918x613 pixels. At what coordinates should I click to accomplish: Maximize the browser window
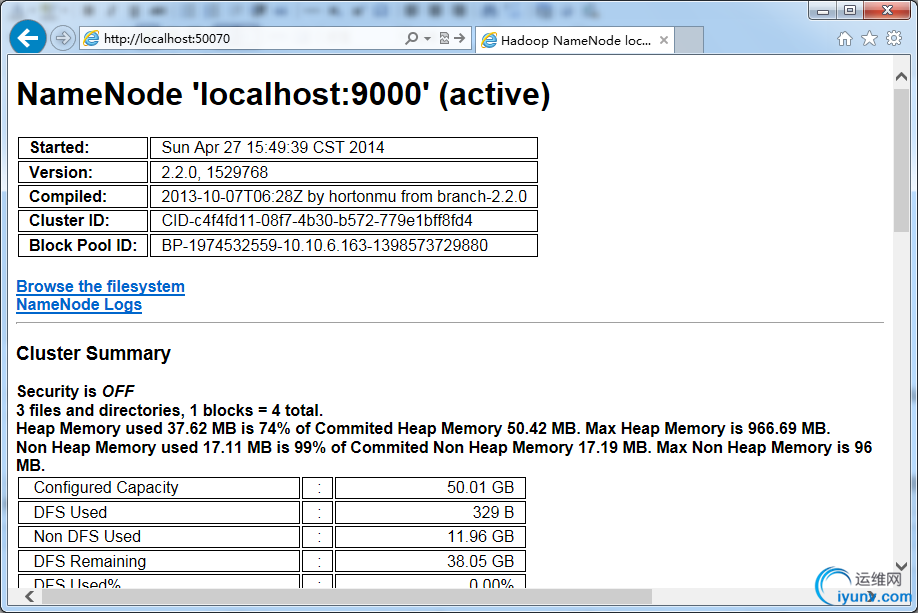(x=850, y=11)
